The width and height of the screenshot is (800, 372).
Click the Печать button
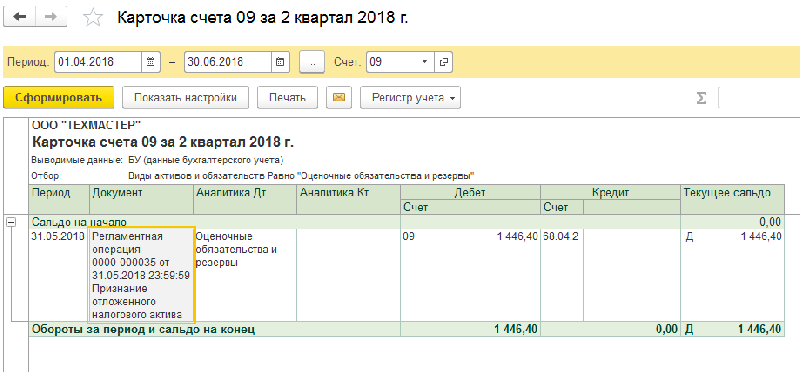pyautogui.click(x=287, y=97)
